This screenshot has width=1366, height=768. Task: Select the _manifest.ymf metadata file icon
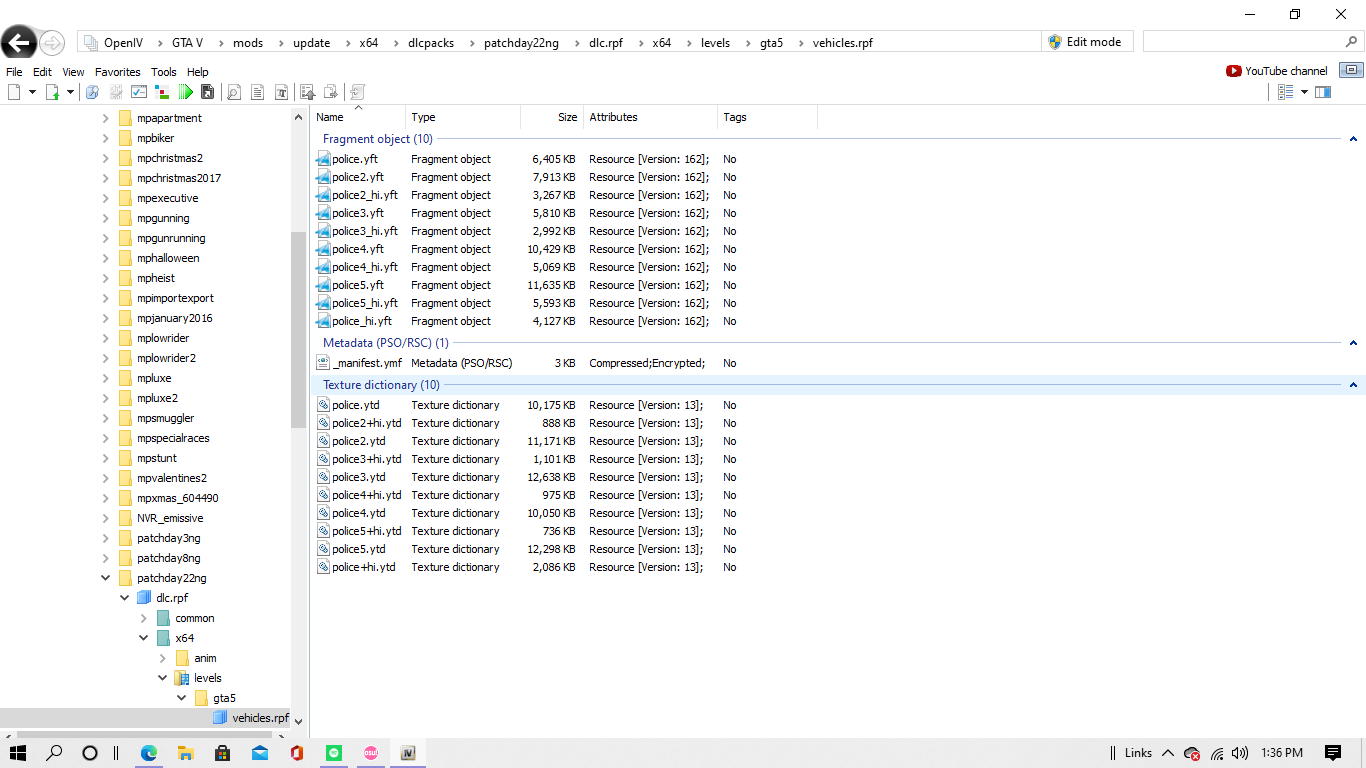click(323, 363)
